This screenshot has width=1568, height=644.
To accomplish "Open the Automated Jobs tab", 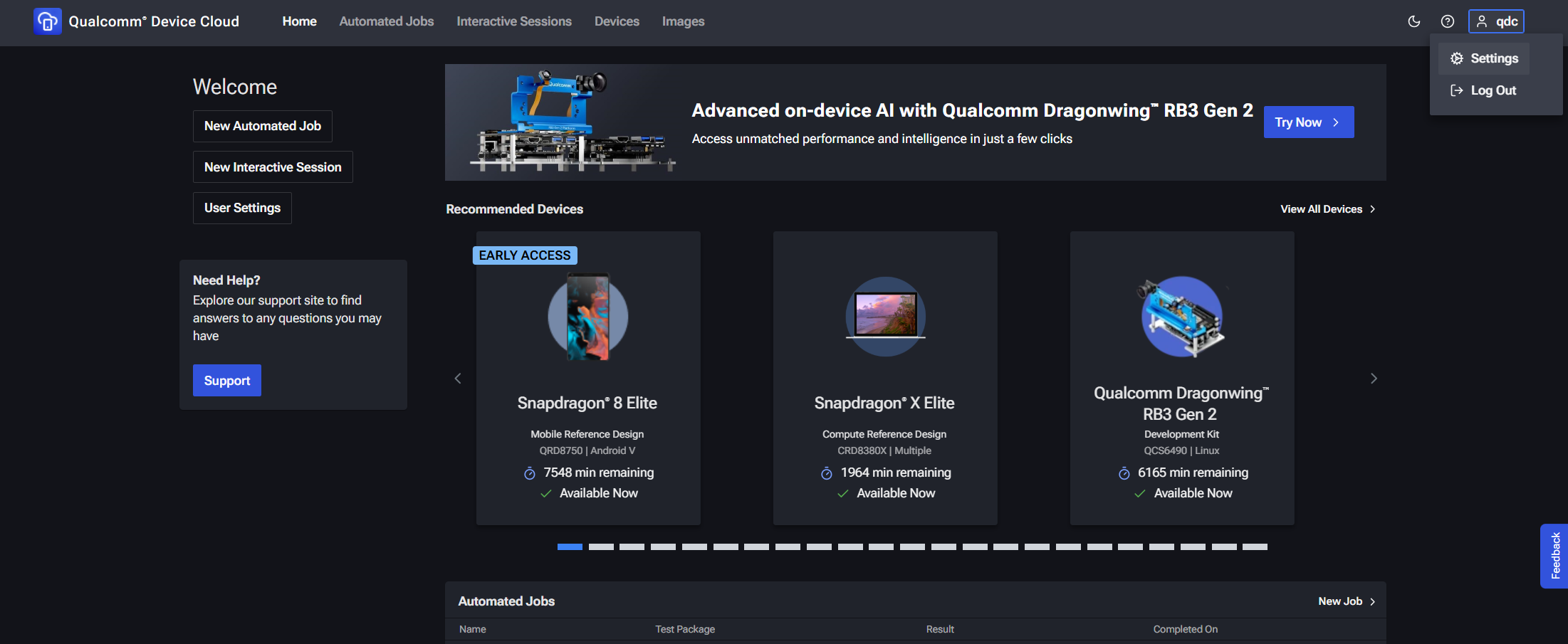I will (x=387, y=21).
